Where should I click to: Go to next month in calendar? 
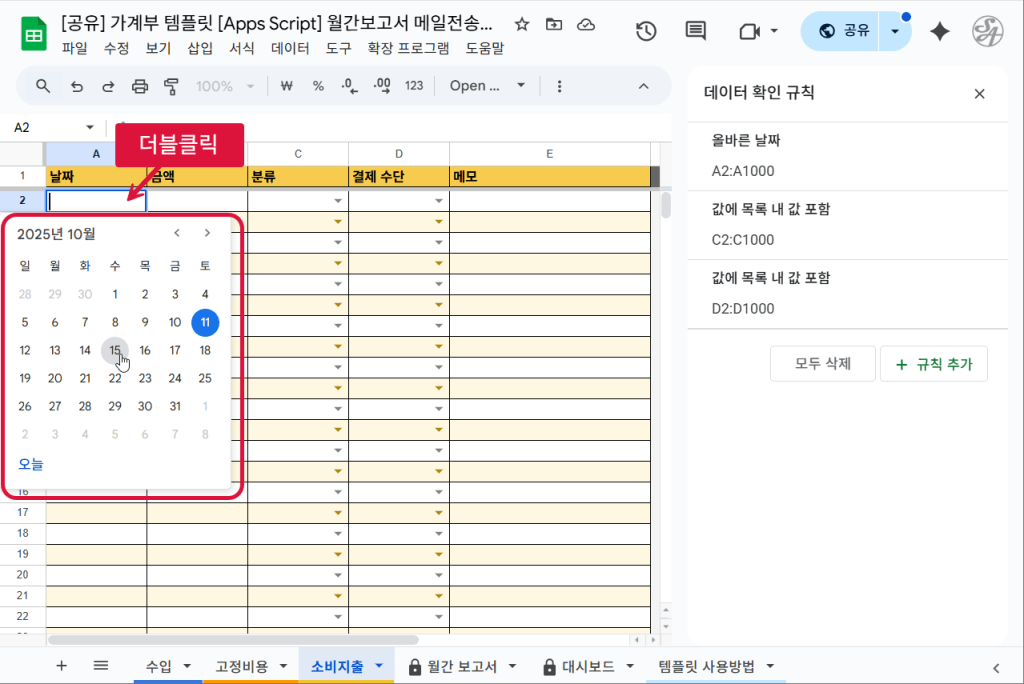coord(207,233)
